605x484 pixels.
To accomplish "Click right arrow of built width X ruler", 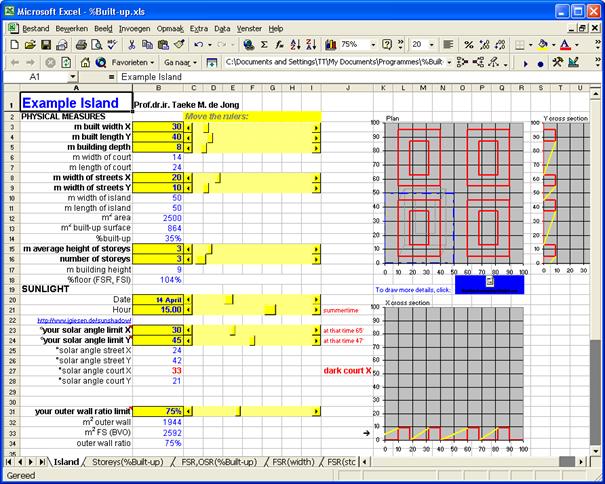I will (x=316, y=127).
